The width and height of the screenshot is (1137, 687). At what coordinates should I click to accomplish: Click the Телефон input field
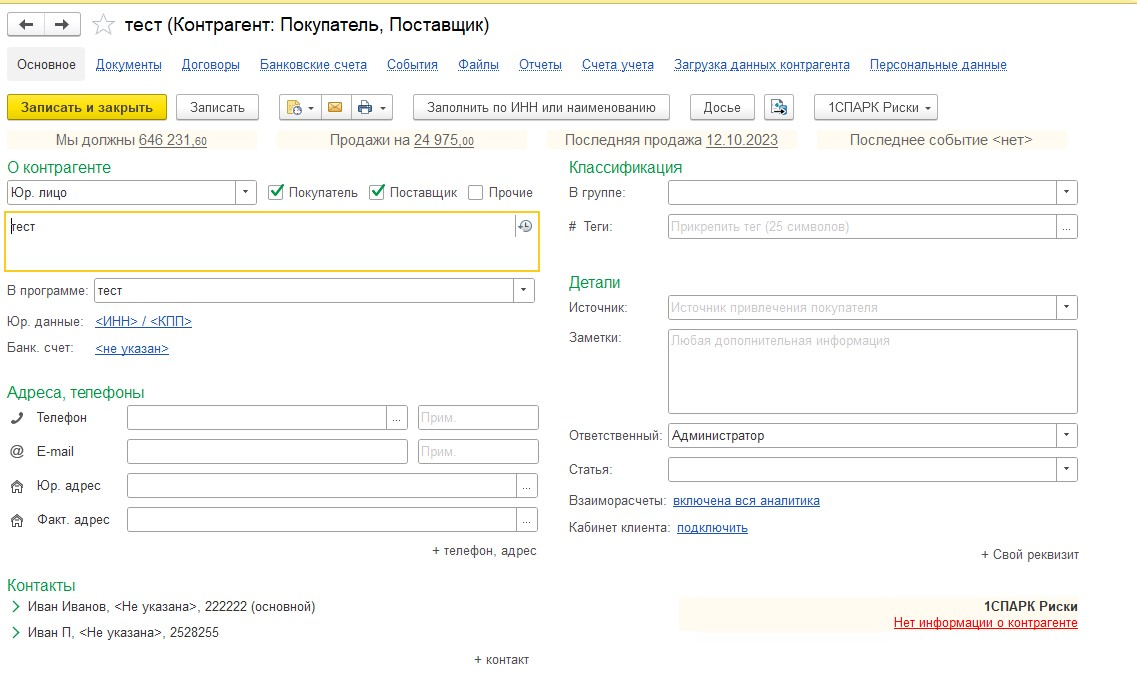[x=257, y=418]
